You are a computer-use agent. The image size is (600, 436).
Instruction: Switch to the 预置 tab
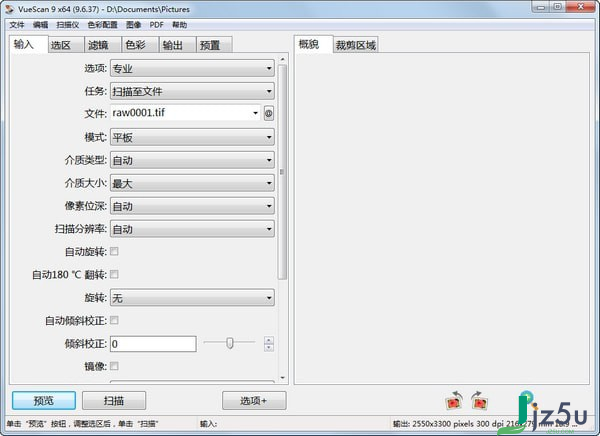click(x=214, y=45)
